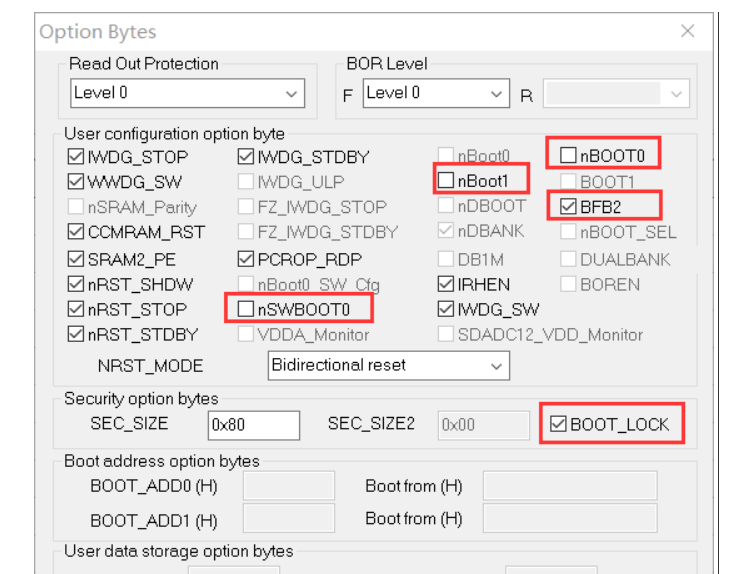Click the disabled BOREN checkbox
This screenshot has width=750, height=574.
click(x=568, y=284)
